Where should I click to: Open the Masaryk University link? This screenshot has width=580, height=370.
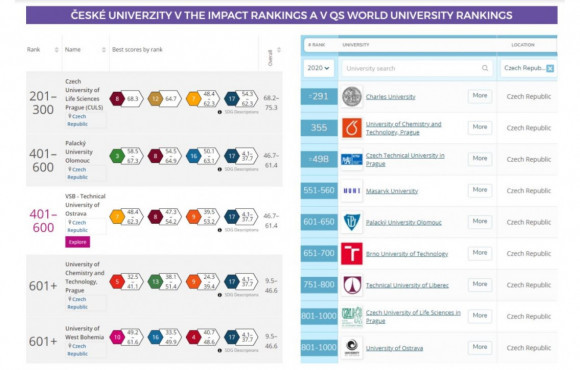[x=392, y=191]
